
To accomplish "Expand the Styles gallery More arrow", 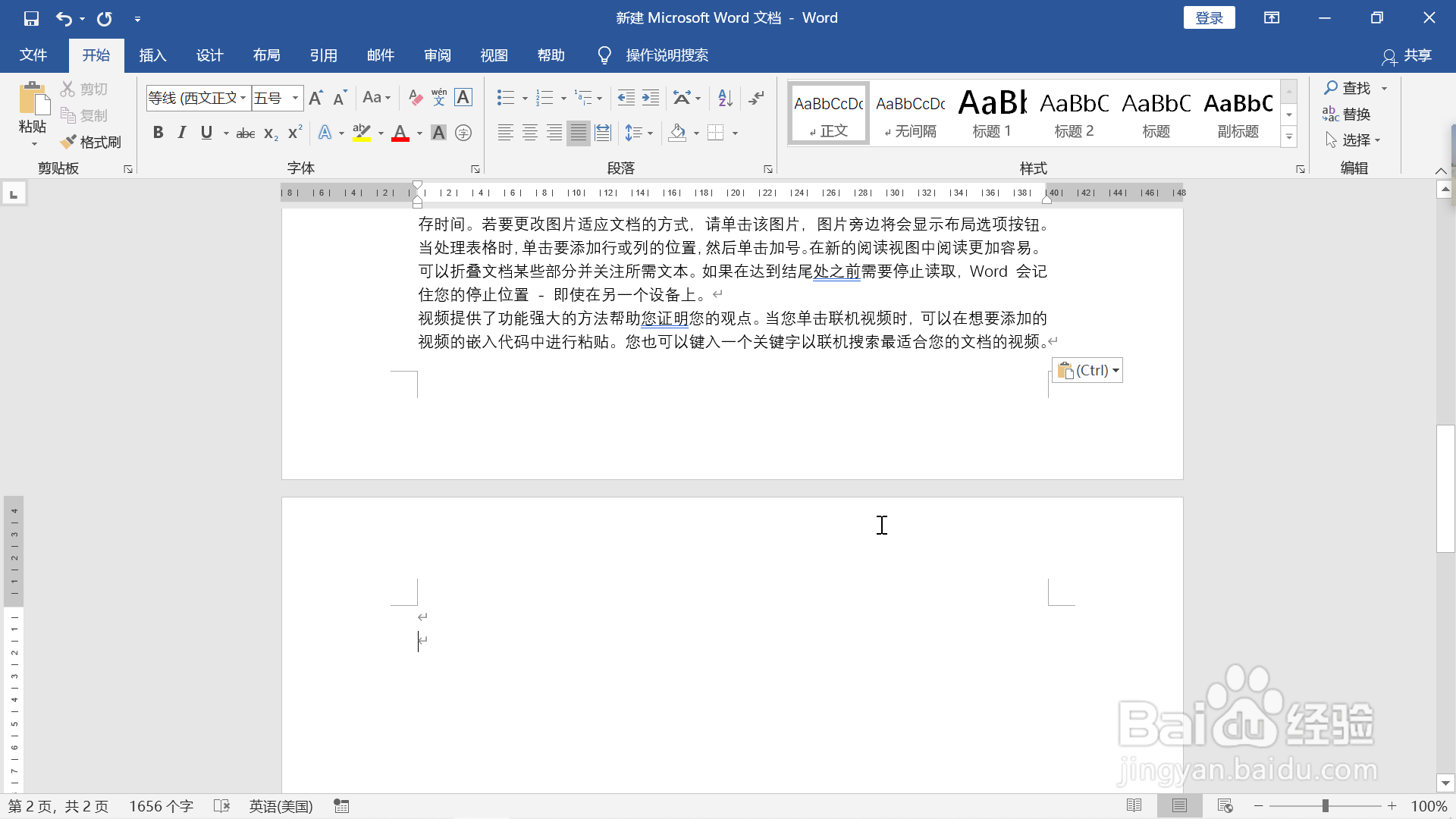I will (1289, 137).
